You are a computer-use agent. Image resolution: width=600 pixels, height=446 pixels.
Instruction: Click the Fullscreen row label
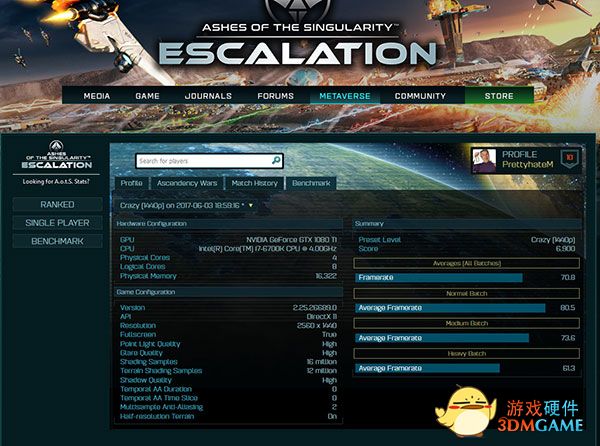click(138, 335)
